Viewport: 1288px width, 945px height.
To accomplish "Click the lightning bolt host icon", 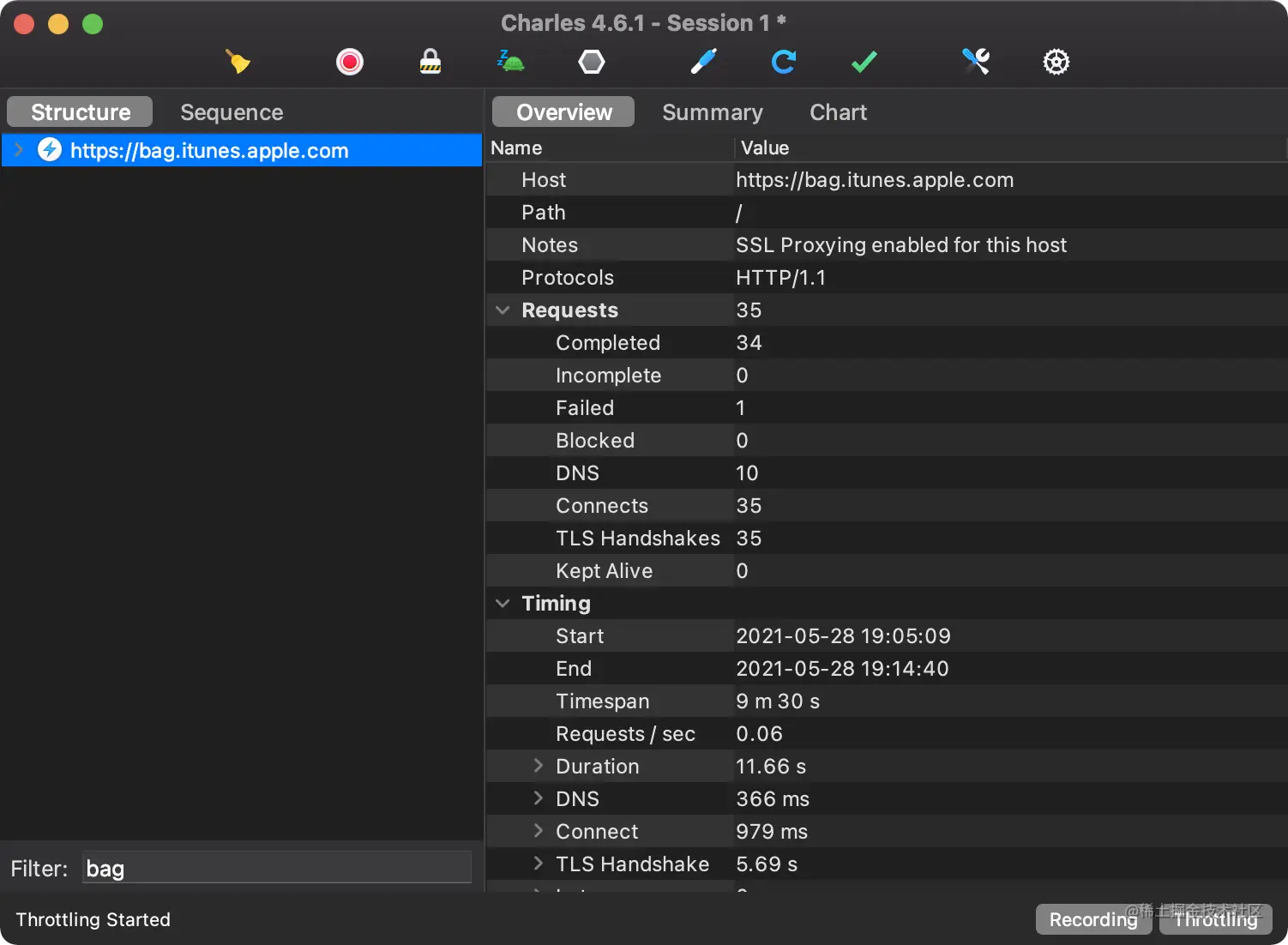I will point(50,150).
